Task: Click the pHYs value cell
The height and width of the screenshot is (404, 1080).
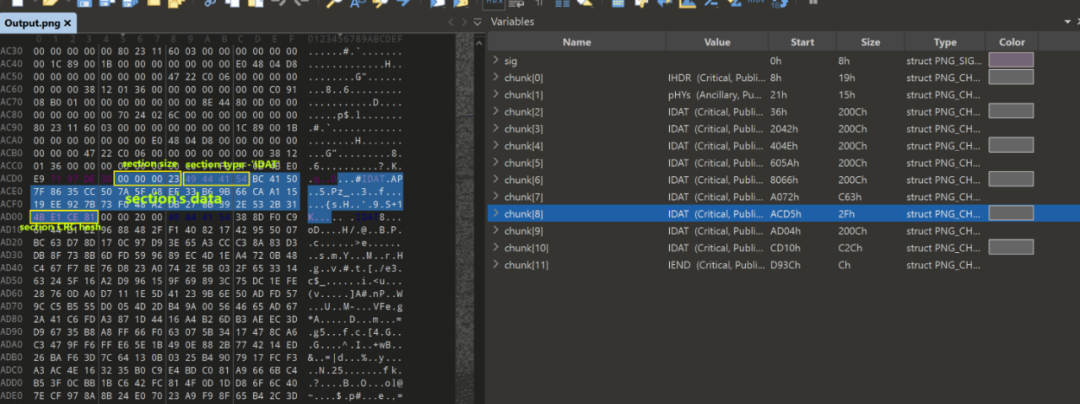Action: pos(716,94)
